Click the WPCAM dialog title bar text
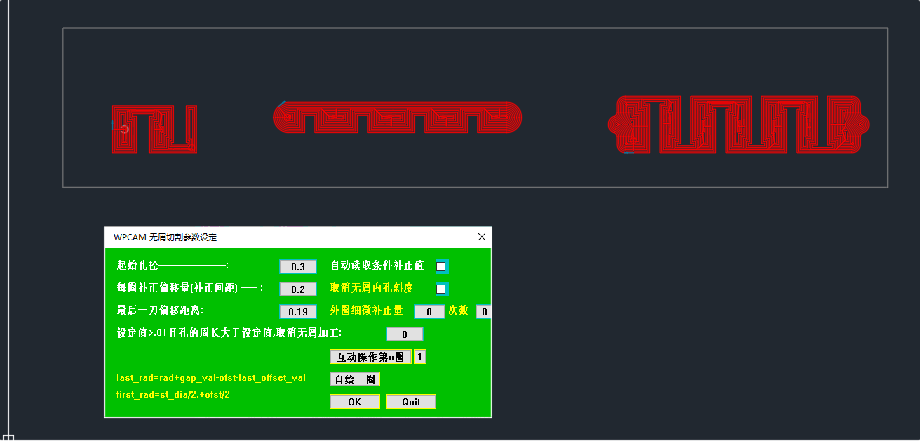Screen dimensions: 920x441 165,237
